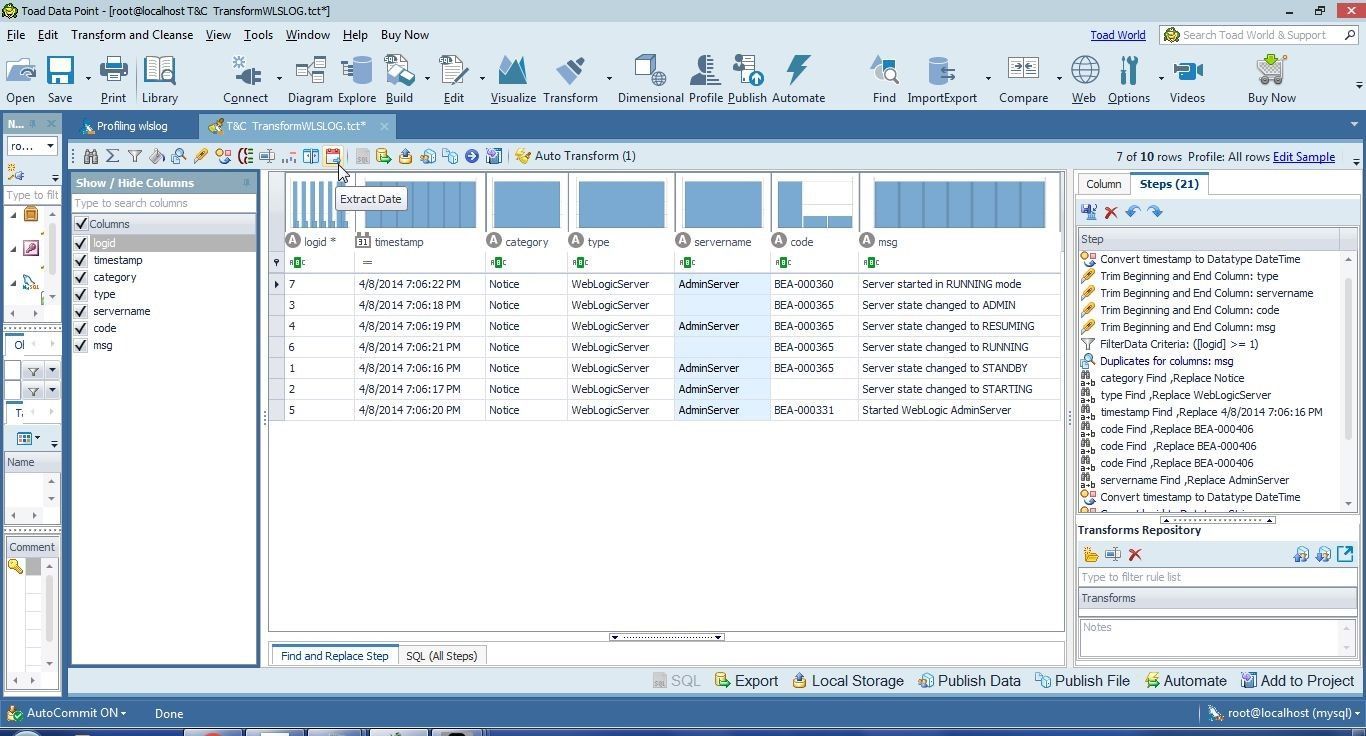
Task: Click the funnel filter data toolbar icon
Action: tap(135, 156)
